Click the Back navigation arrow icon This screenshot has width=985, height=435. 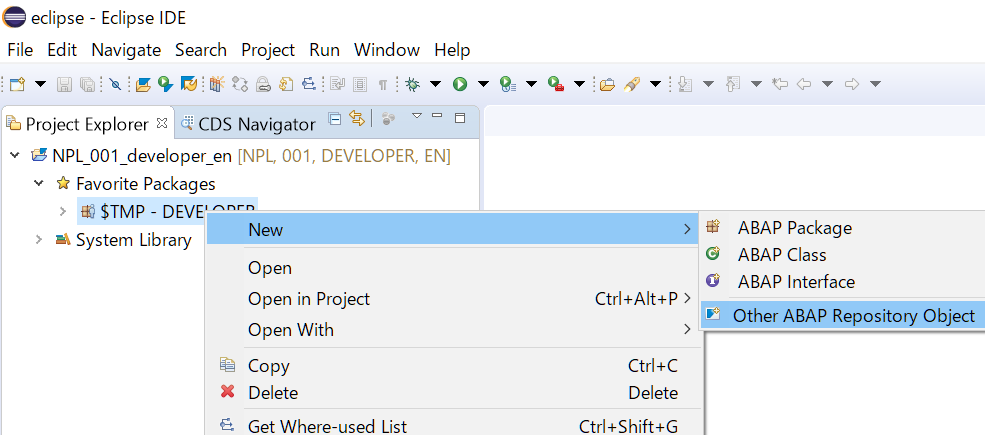pos(803,84)
